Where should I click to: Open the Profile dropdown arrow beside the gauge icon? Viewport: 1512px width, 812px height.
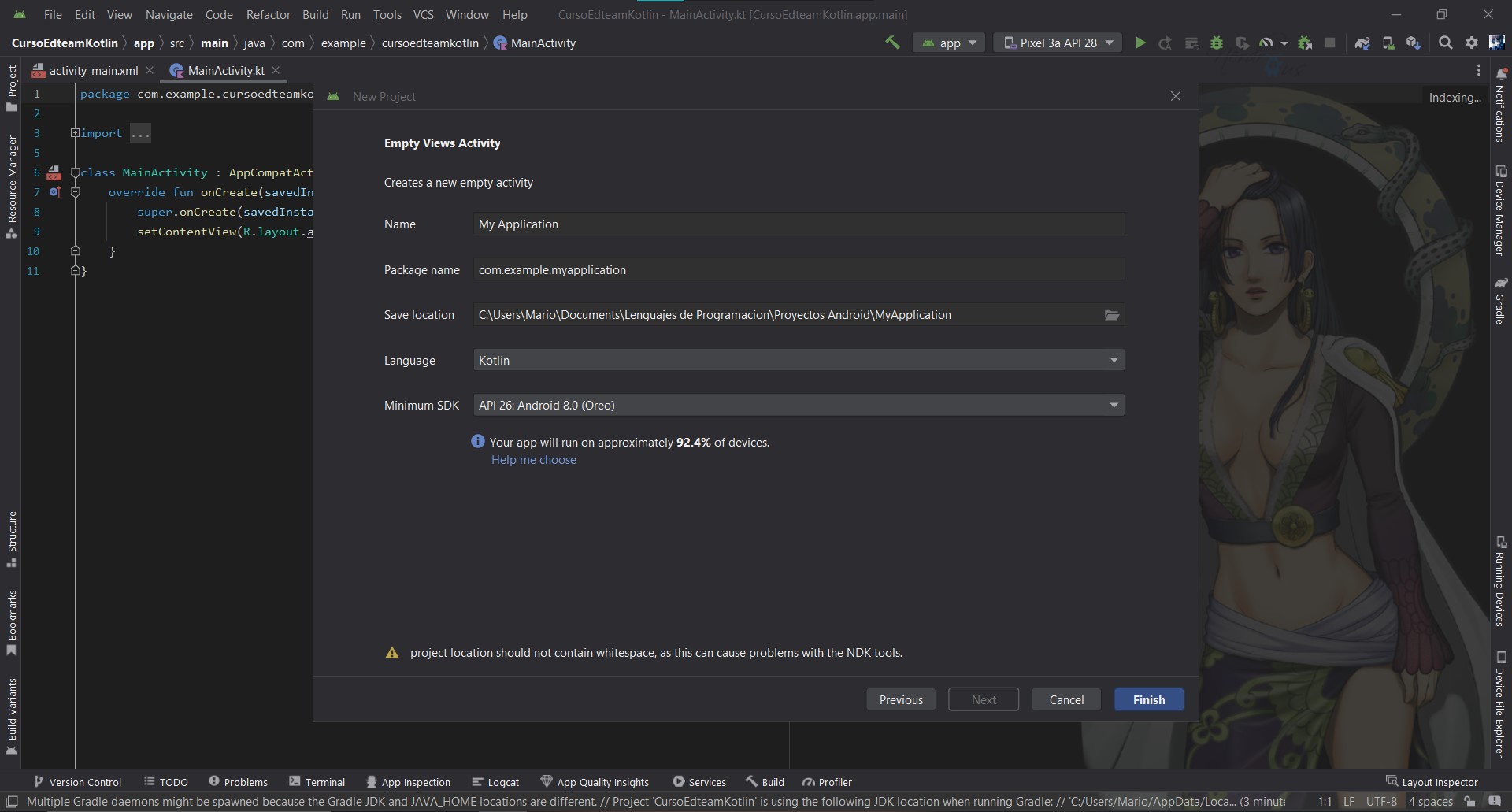tap(1284, 43)
